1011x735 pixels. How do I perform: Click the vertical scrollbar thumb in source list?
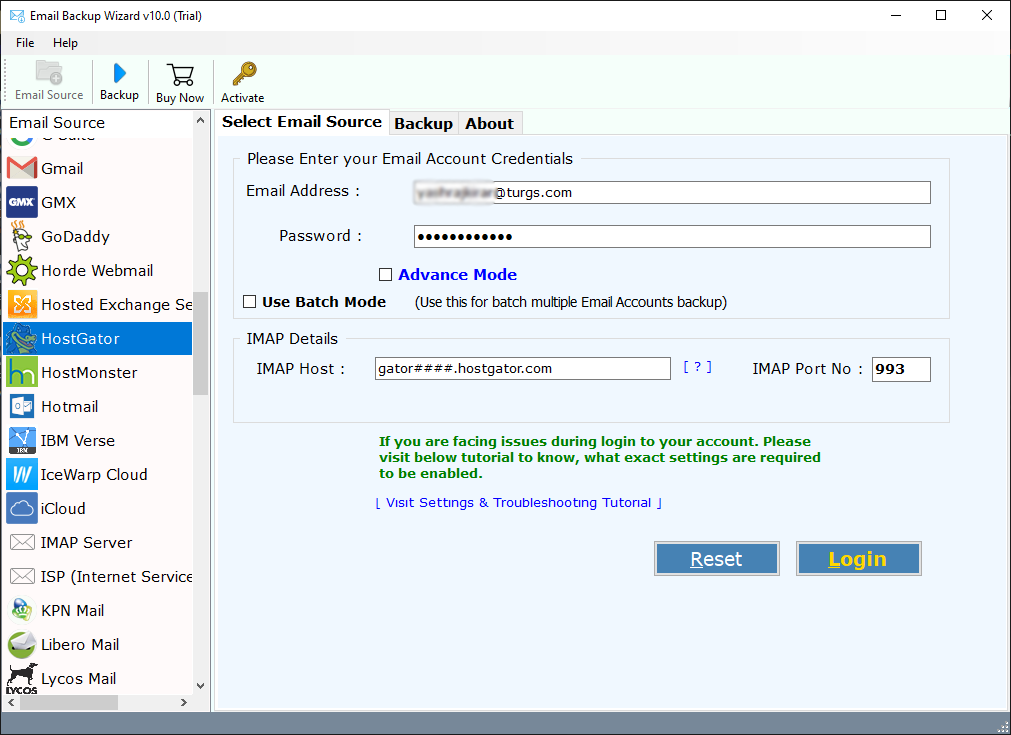[x=201, y=343]
